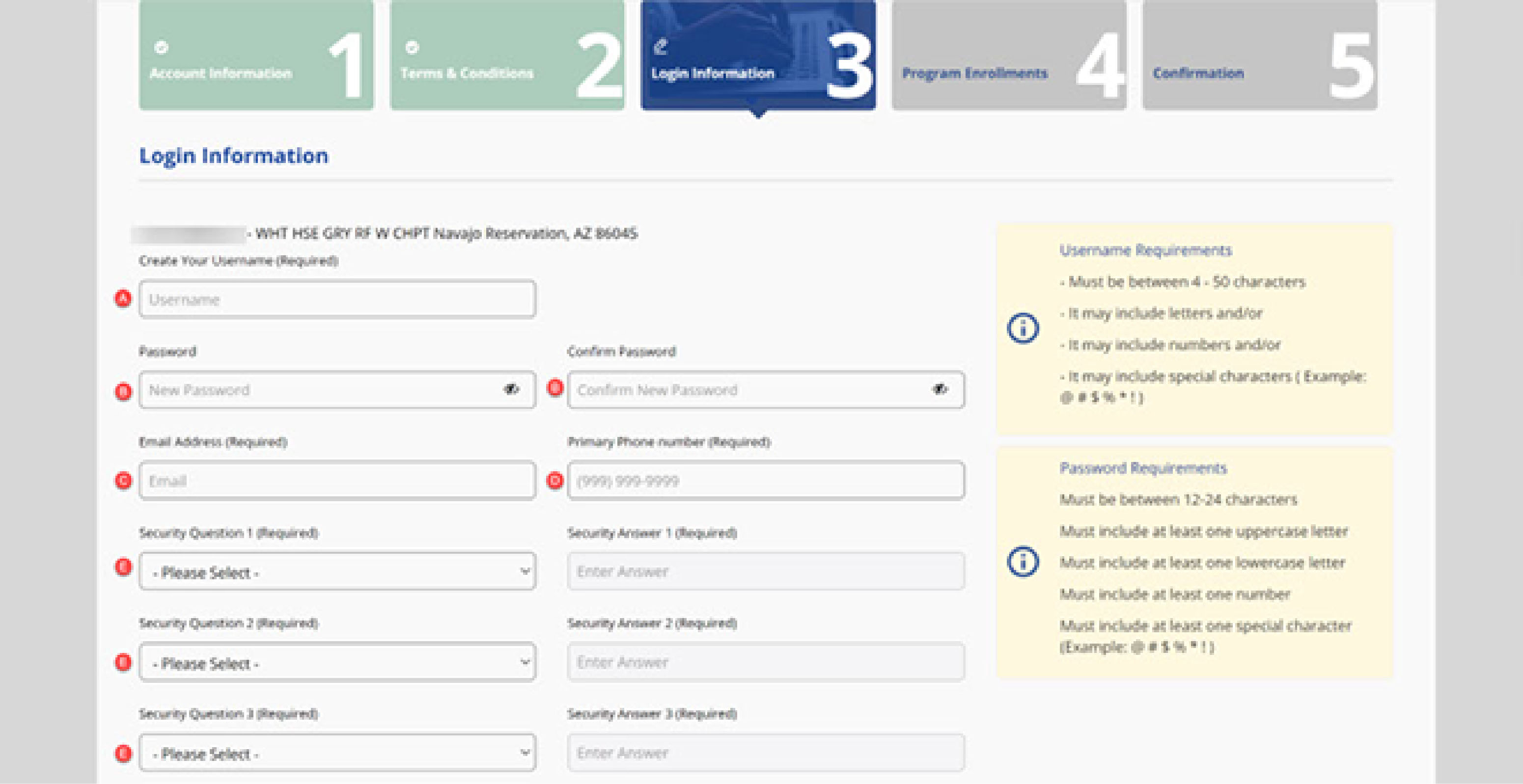Select Program Enrollments step 4 tab
Viewport: 1523px width, 784px height.
pyautogui.click(x=1009, y=55)
